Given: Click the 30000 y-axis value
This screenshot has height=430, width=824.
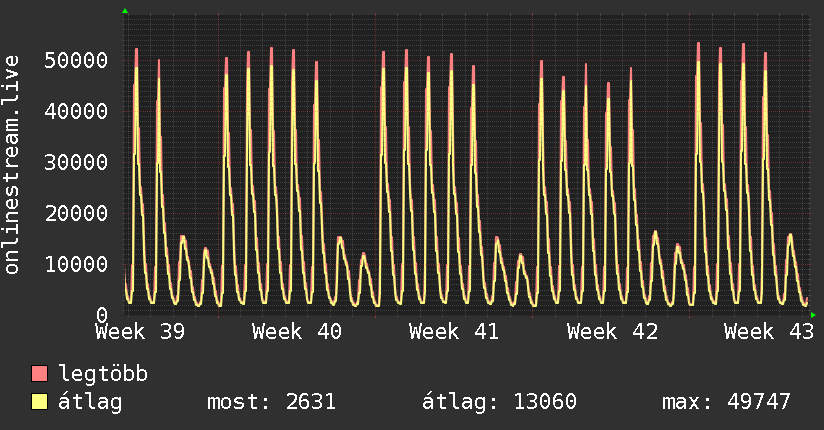Looking at the screenshot, I should tap(76, 162).
